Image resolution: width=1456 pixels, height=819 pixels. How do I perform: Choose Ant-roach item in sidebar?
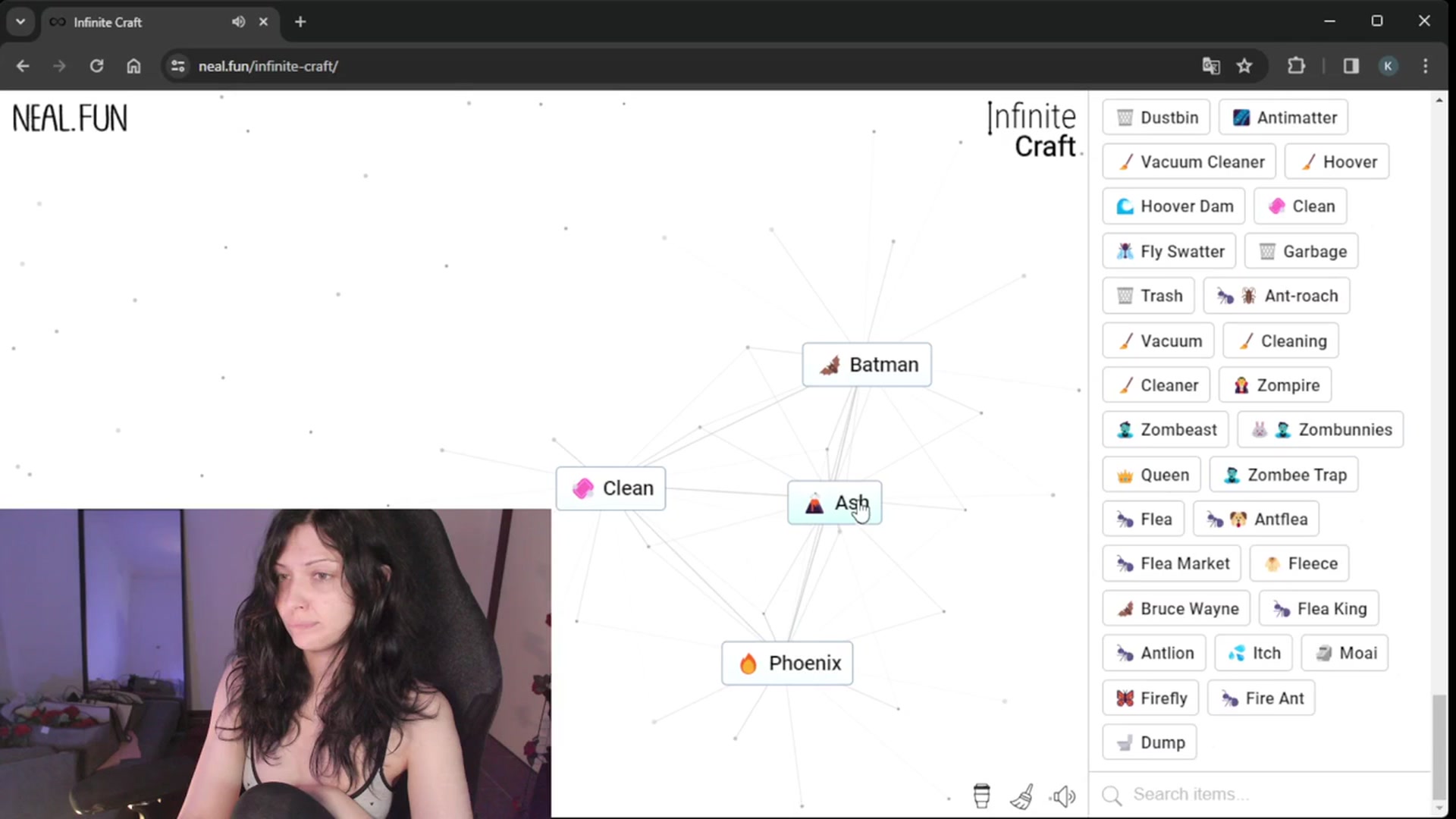tap(1276, 296)
